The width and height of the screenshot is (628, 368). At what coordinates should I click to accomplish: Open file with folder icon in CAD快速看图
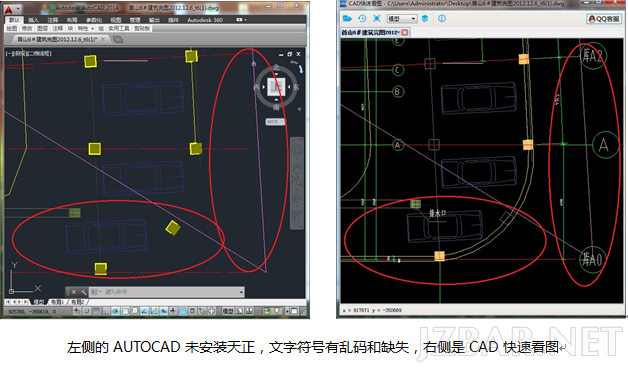point(347,18)
